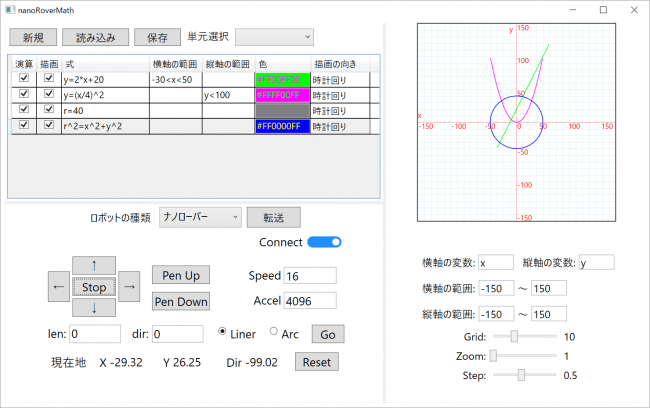Toggle the Connect switch off
Image resolution: width=650 pixels, height=408 pixels.
coord(324,242)
